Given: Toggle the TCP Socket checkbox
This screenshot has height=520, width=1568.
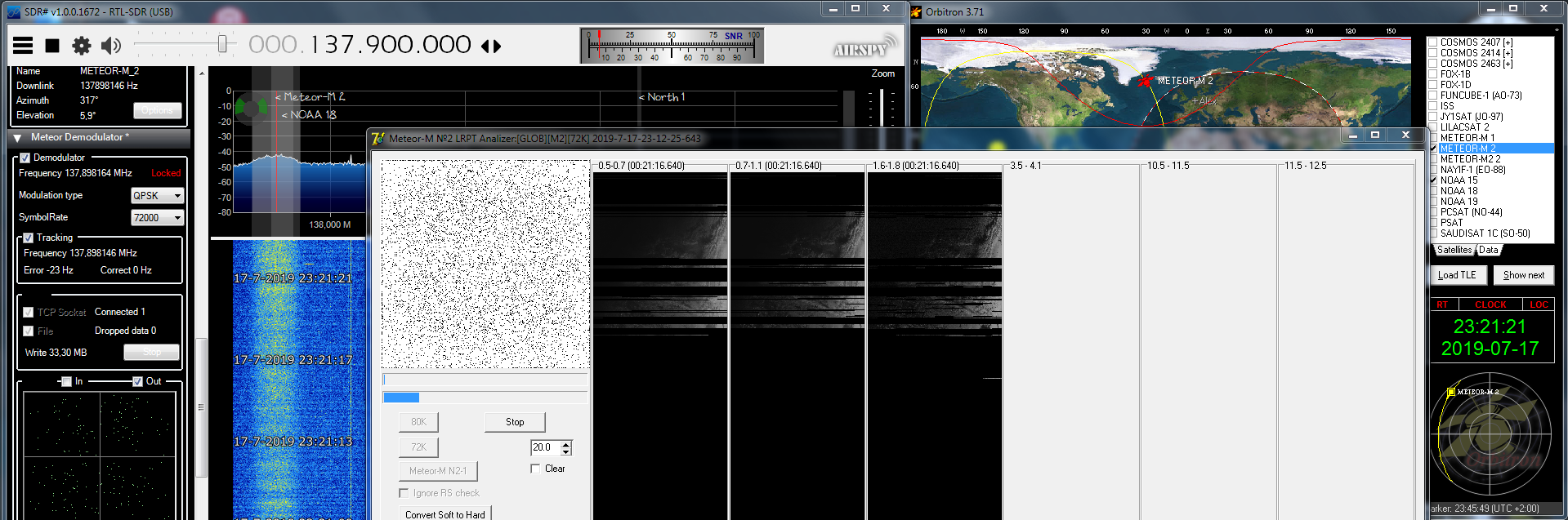Looking at the screenshot, I should (29, 312).
